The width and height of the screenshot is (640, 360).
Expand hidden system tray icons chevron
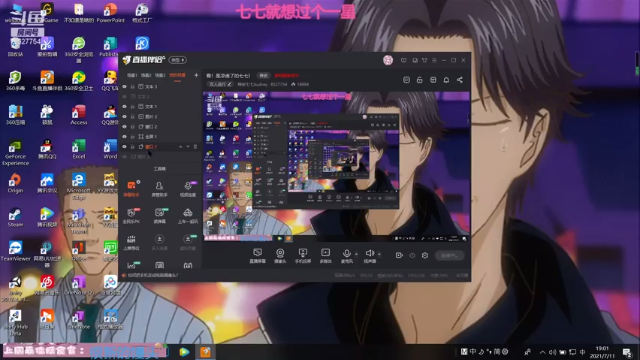pos(542,352)
